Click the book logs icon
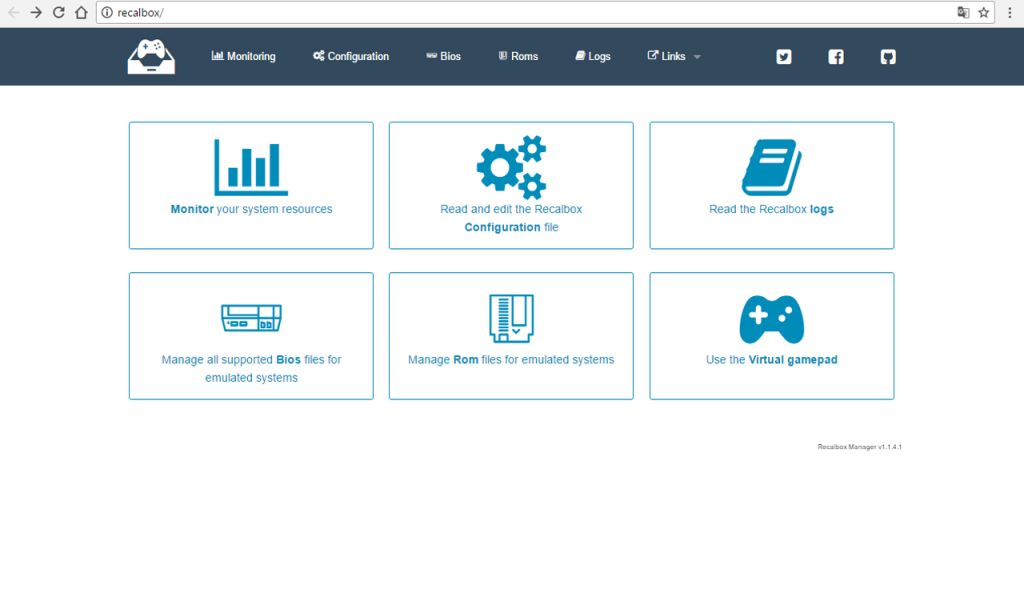Image resolution: width=1024 pixels, height=589 pixels. [771, 167]
